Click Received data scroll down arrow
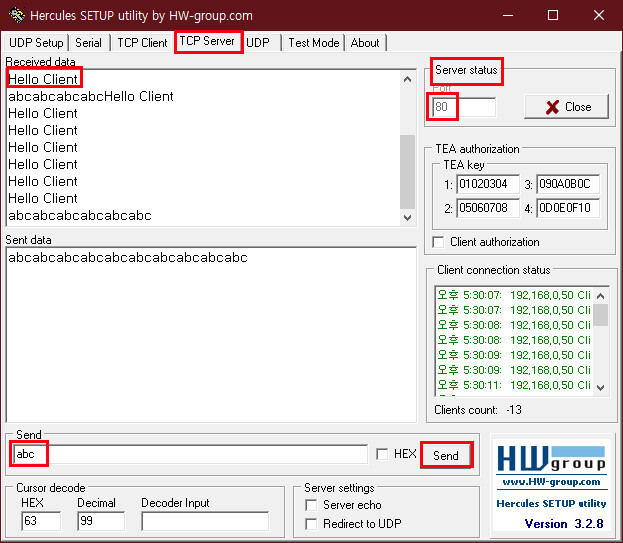Viewport: 623px width, 543px height. 407,218
